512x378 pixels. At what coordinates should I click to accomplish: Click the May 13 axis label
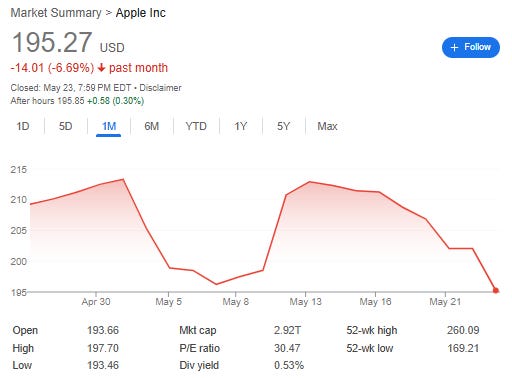click(x=306, y=302)
